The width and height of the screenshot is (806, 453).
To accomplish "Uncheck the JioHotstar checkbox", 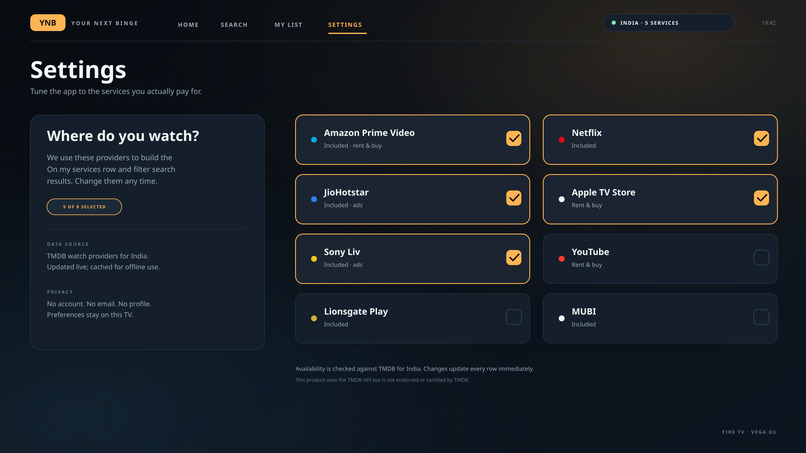I will tap(514, 198).
